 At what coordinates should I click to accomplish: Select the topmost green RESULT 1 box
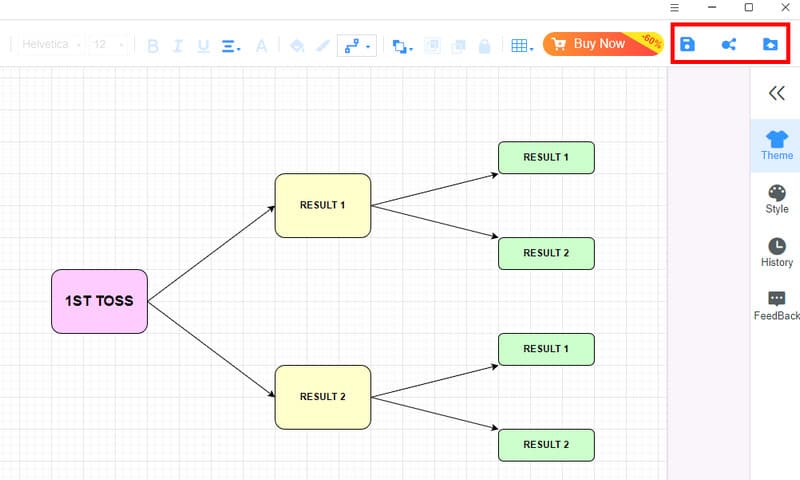click(546, 158)
